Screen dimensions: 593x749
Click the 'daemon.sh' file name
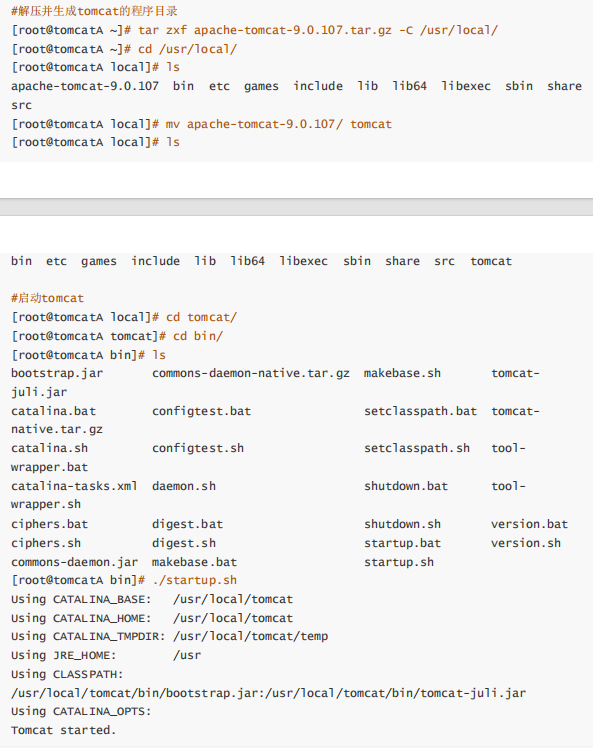pos(184,486)
